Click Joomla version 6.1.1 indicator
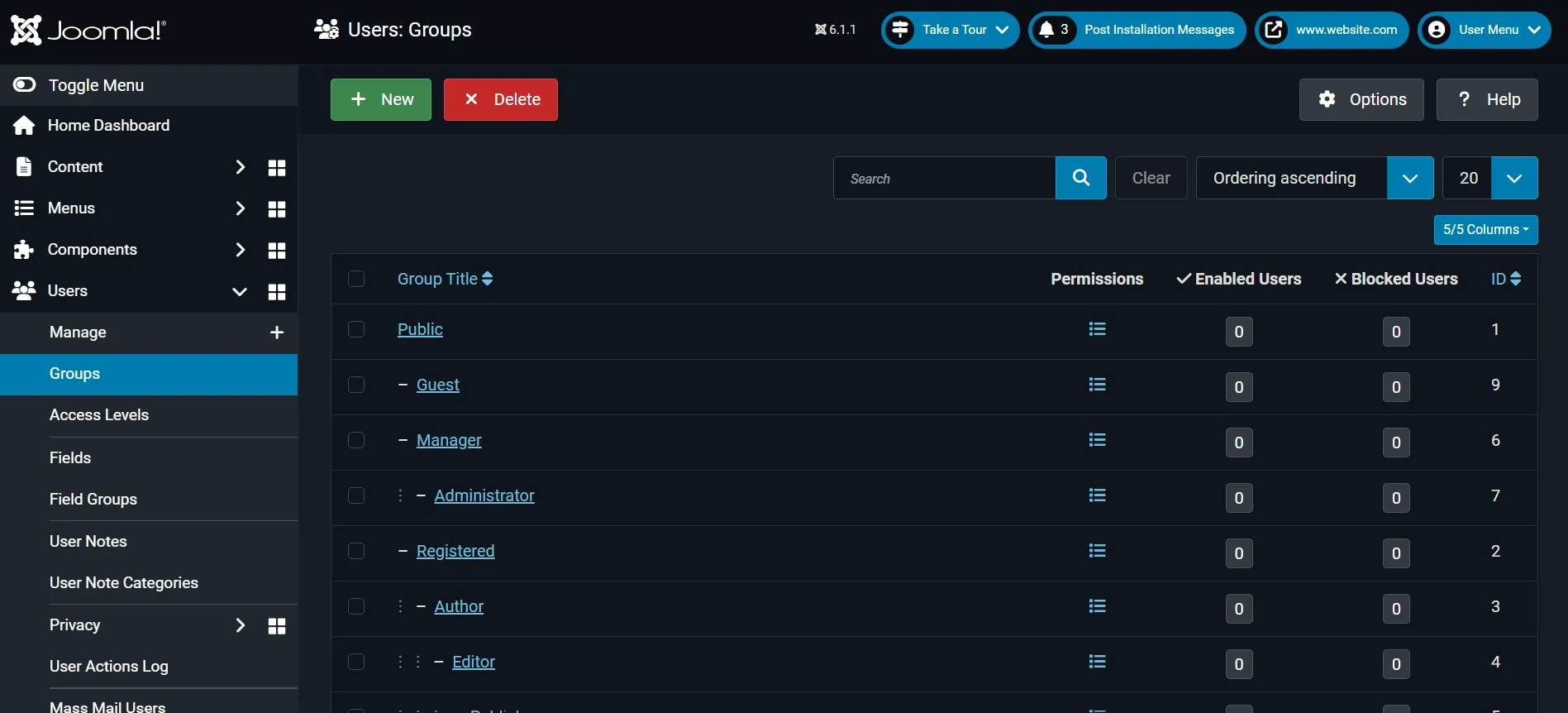1568x713 pixels. coord(835,30)
